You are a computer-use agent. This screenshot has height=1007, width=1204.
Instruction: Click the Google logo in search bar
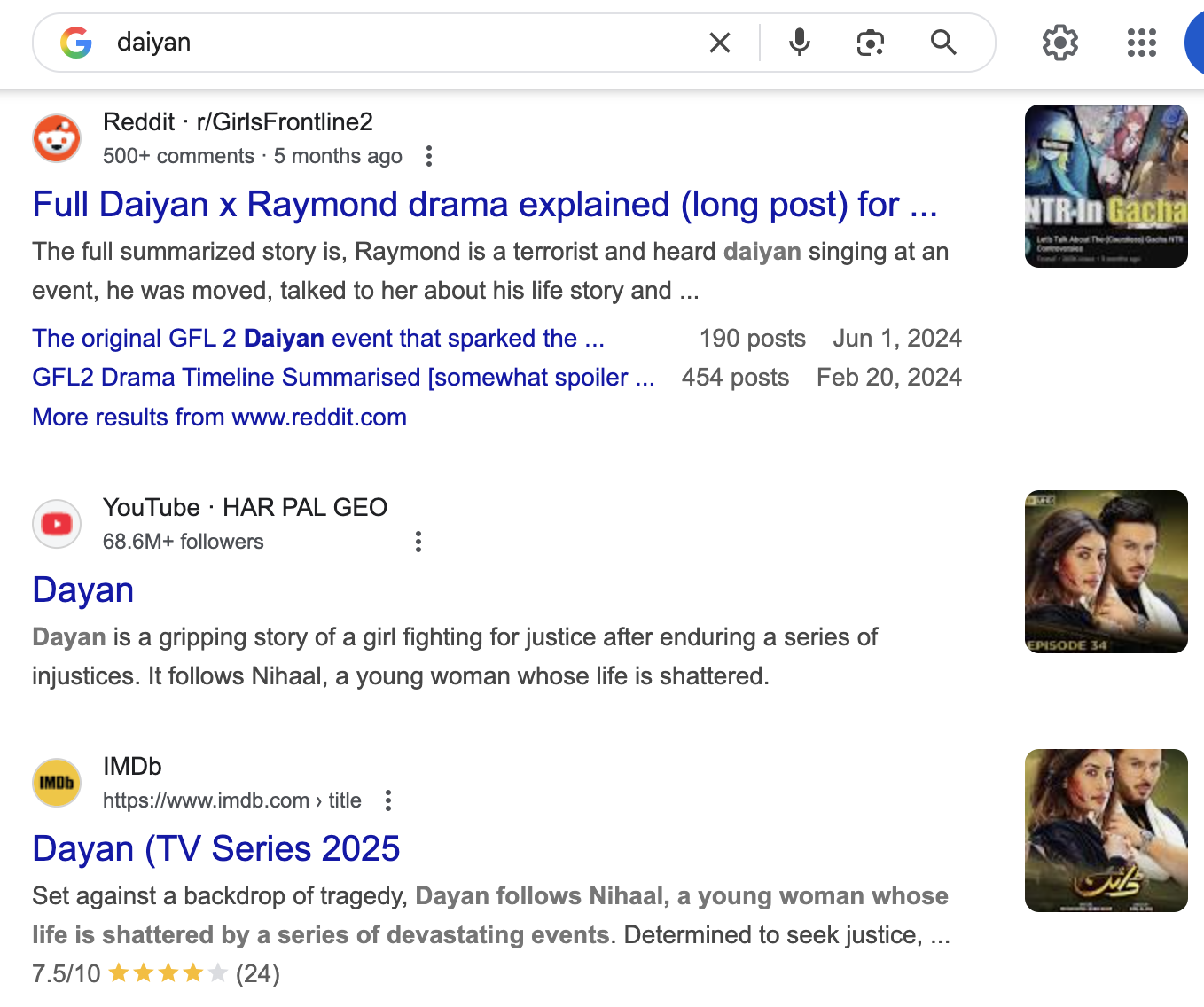[x=76, y=43]
